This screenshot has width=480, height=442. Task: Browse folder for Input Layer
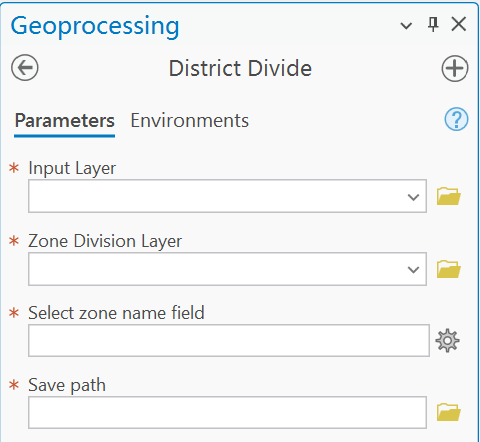click(449, 196)
